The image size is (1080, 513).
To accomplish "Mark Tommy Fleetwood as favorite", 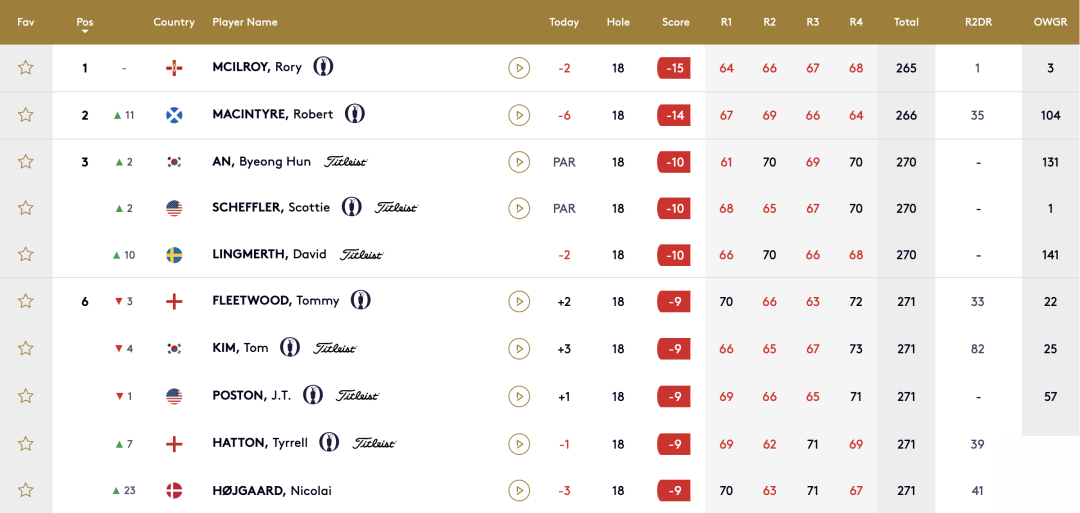I will click(26, 301).
